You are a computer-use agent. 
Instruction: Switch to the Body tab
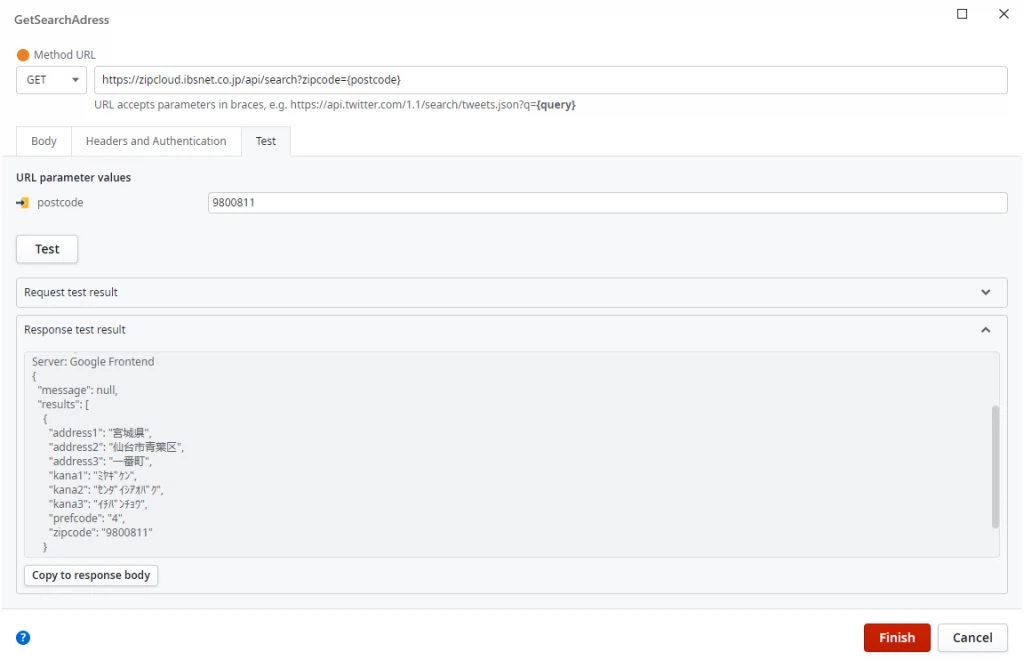coord(44,141)
